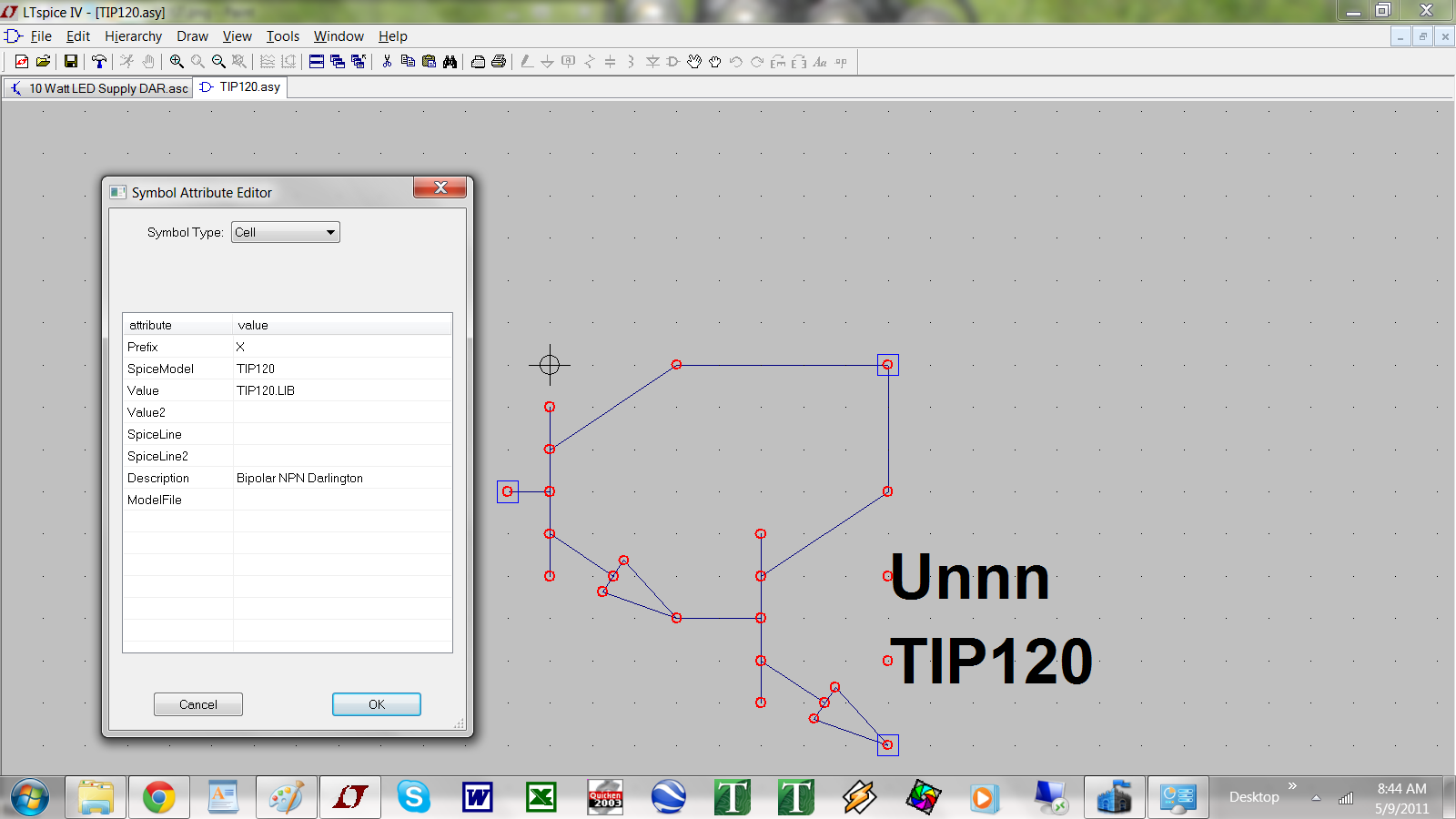This screenshot has height=819, width=1456.
Task: Click the Run simulation icon
Action: [x=126, y=61]
